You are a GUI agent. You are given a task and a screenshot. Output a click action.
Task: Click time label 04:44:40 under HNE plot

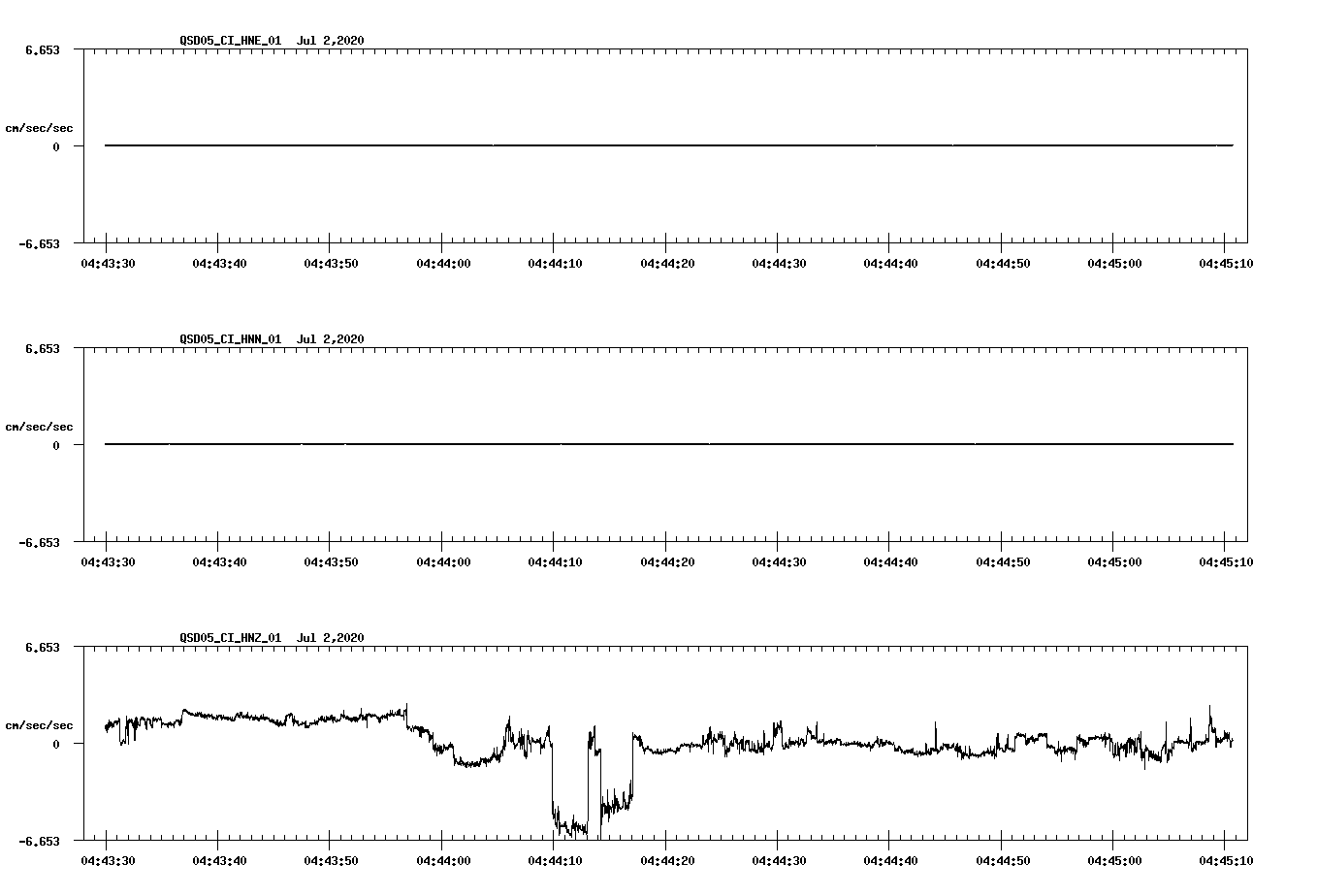coord(890,264)
